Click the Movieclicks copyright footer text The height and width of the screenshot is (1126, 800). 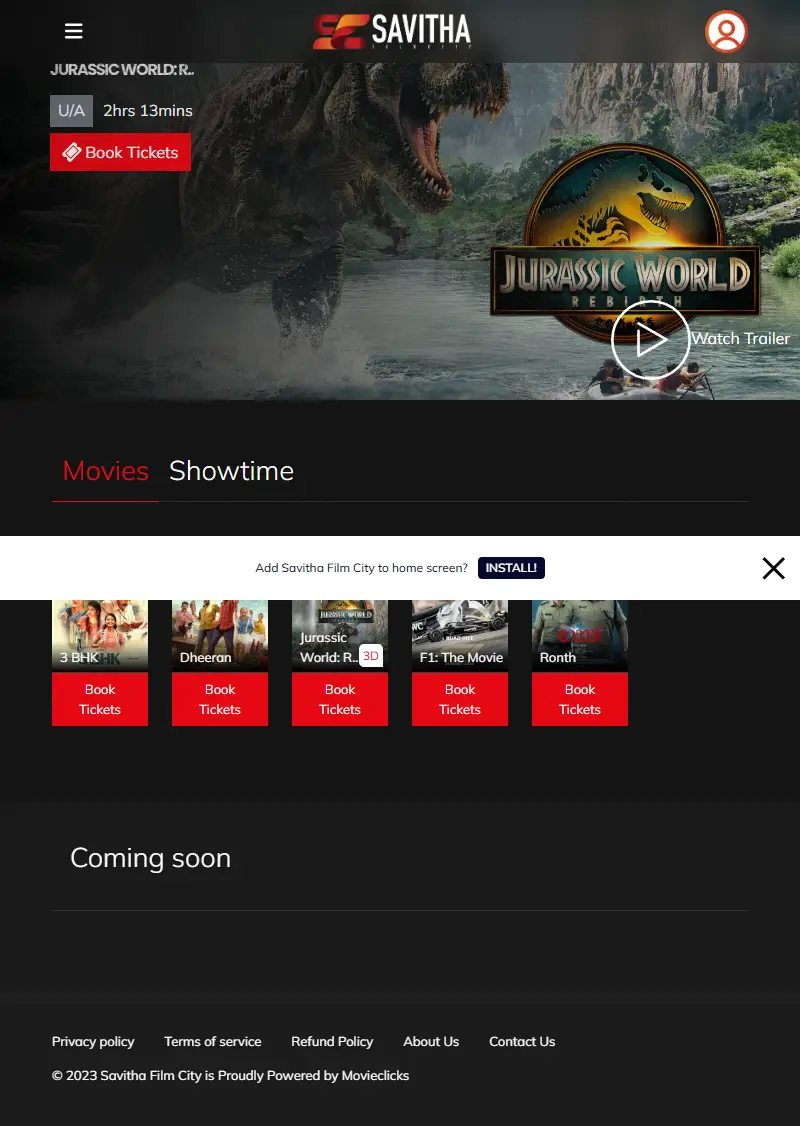click(x=231, y=1076)
